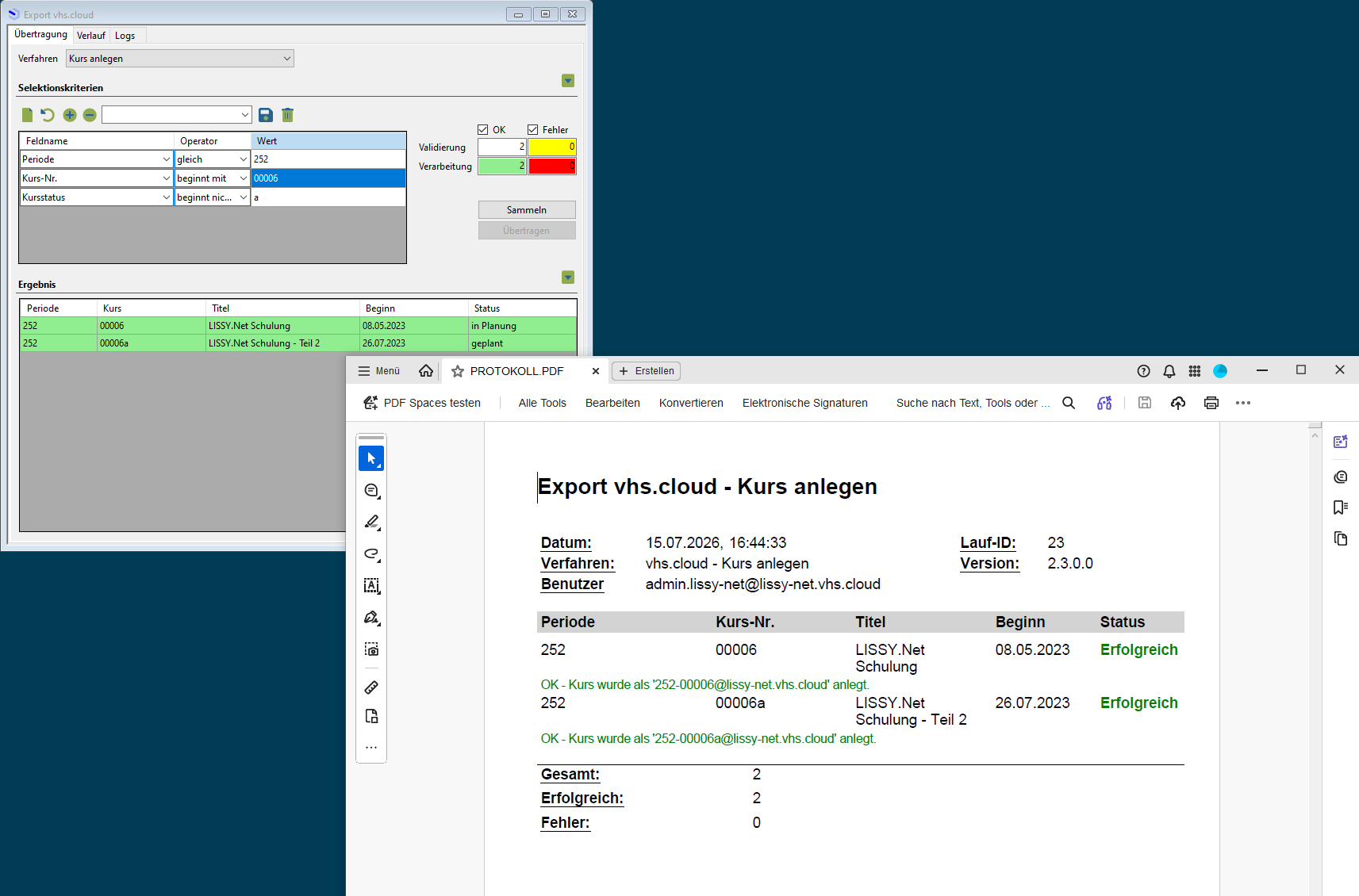Click the reset/undo arrow icon in Selektionskriterien
1359x896 pixels.
click(48, 115)
